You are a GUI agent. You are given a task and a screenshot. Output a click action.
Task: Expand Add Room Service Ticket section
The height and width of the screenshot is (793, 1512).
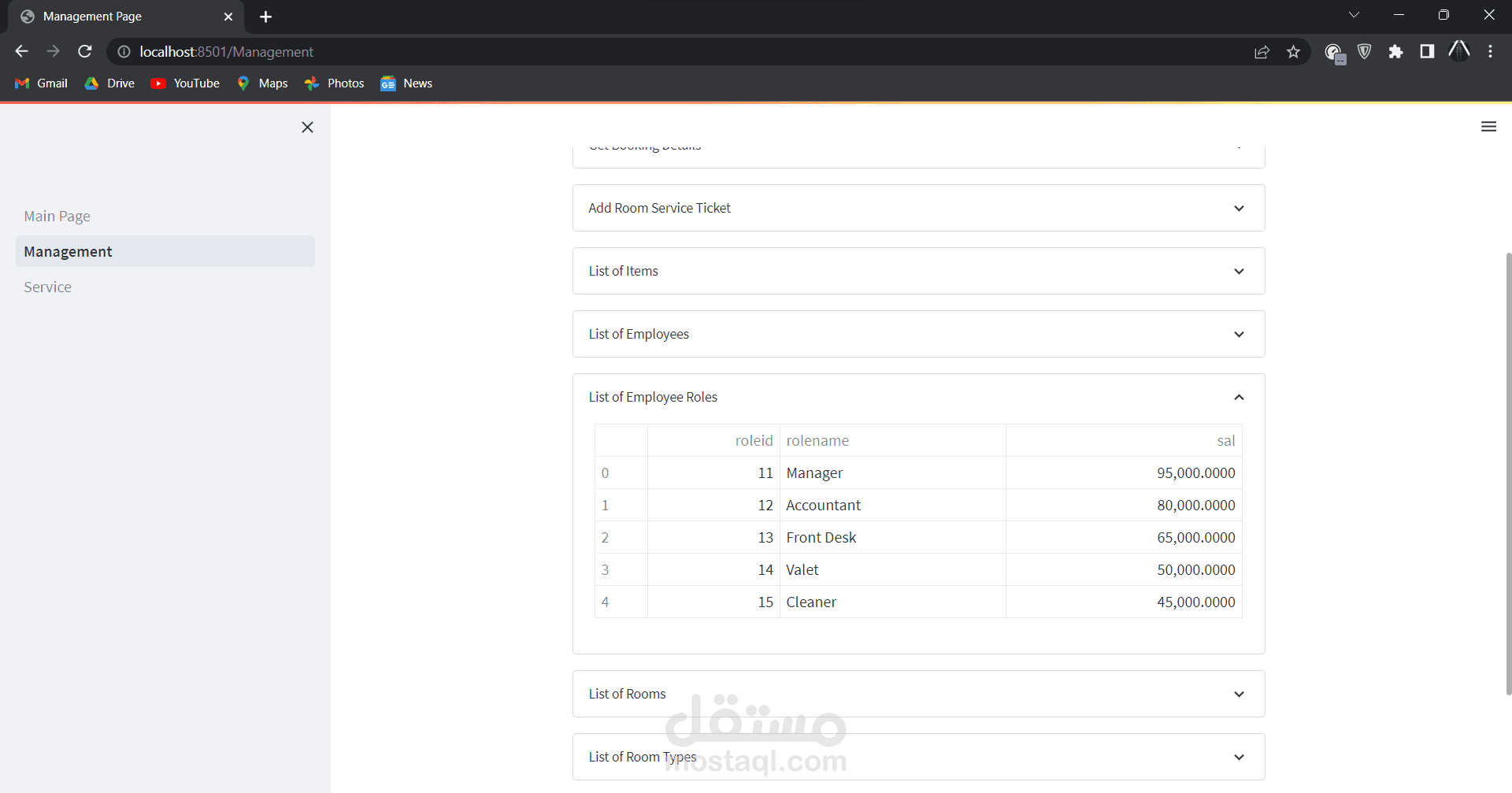click(x=918, y=208)
